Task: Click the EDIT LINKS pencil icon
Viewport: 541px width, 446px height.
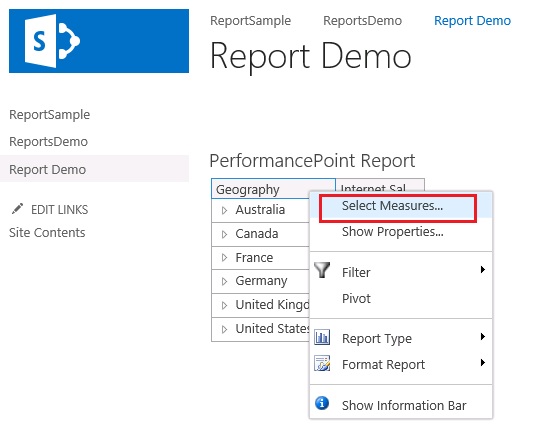Action: click(x=17, y=209)
